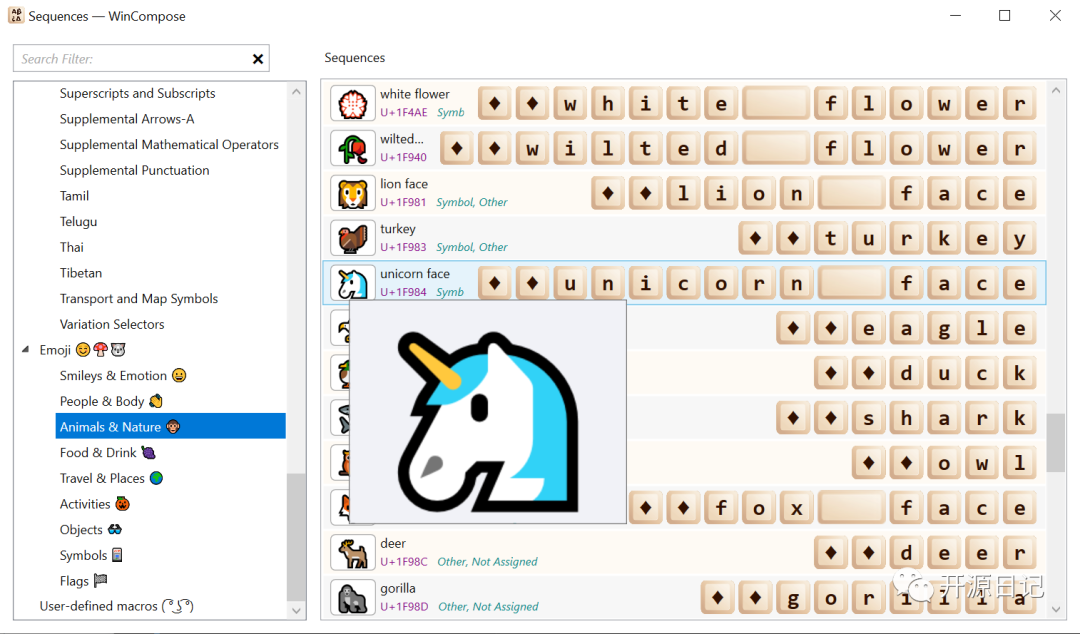
Task: Click scroll-up arrow of sequences list
Action: [1056, 90]
